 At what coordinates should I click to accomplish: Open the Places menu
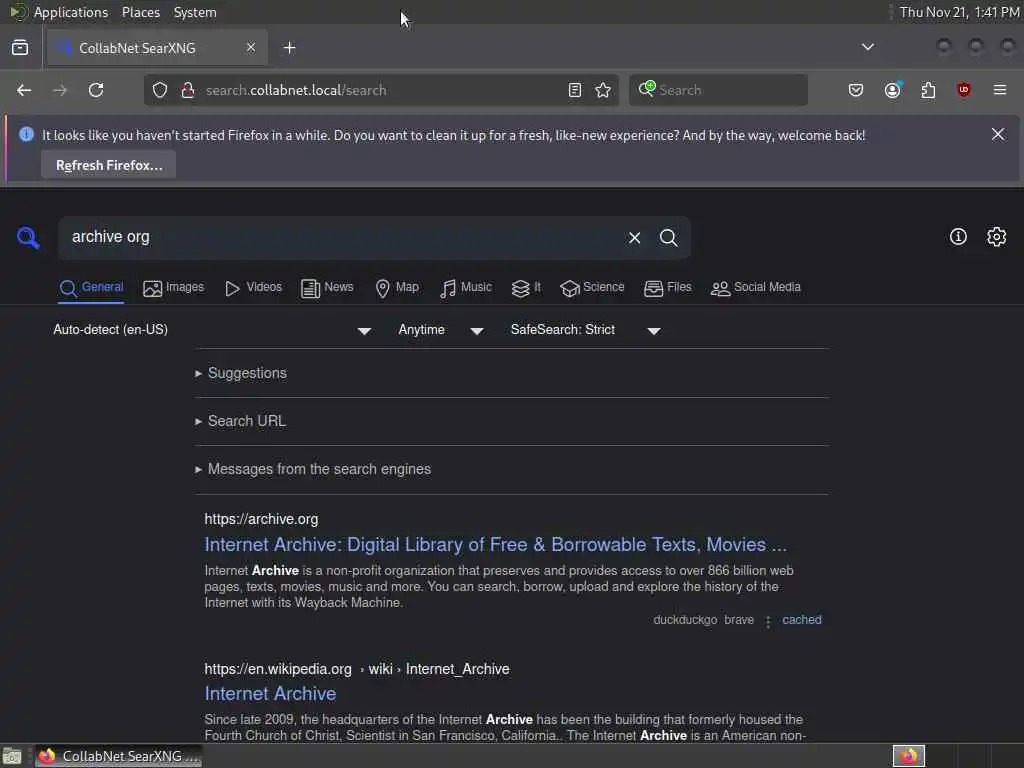(141, 12)
